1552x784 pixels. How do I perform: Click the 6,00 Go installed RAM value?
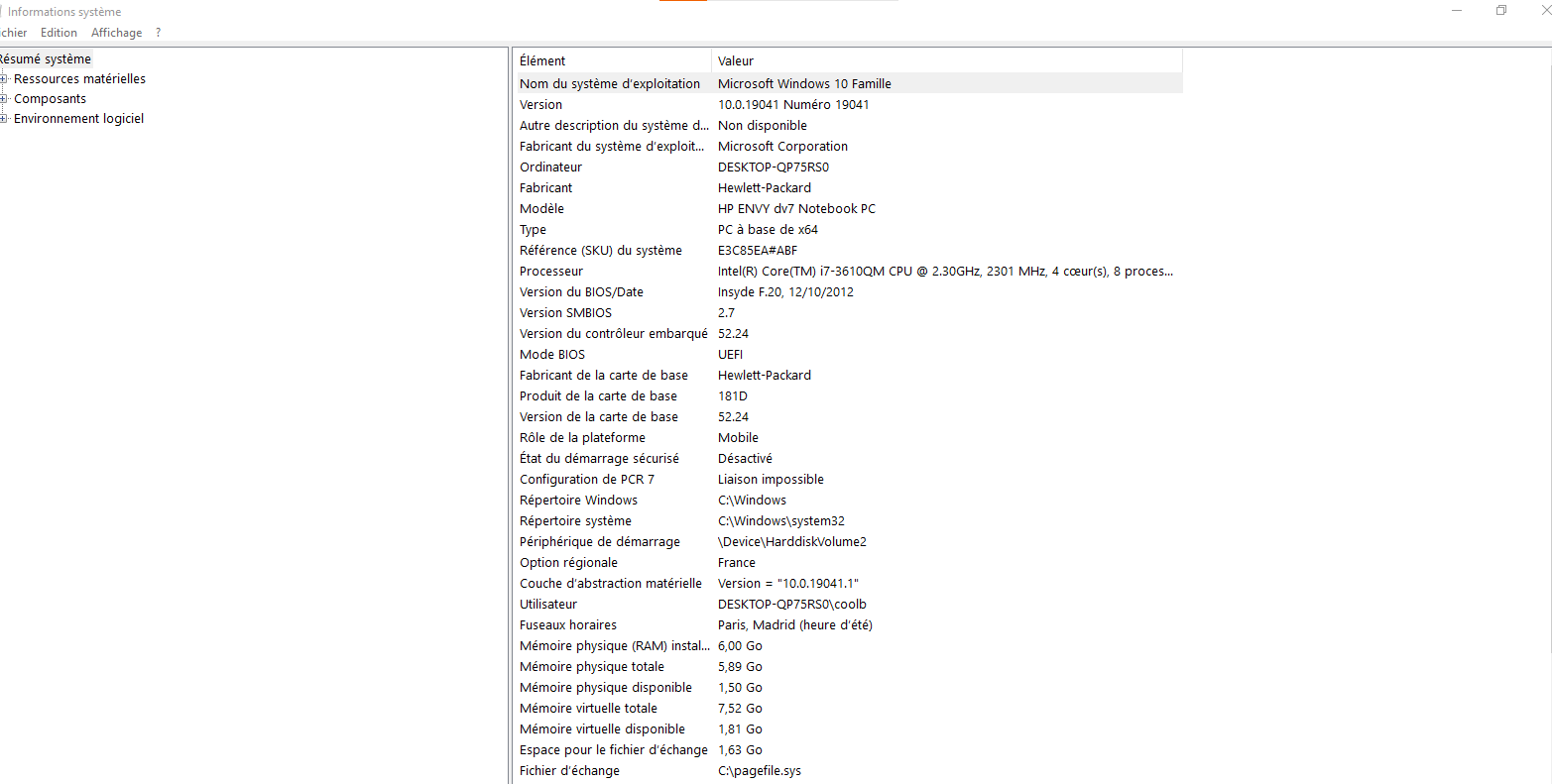click(x=740, y=646)
